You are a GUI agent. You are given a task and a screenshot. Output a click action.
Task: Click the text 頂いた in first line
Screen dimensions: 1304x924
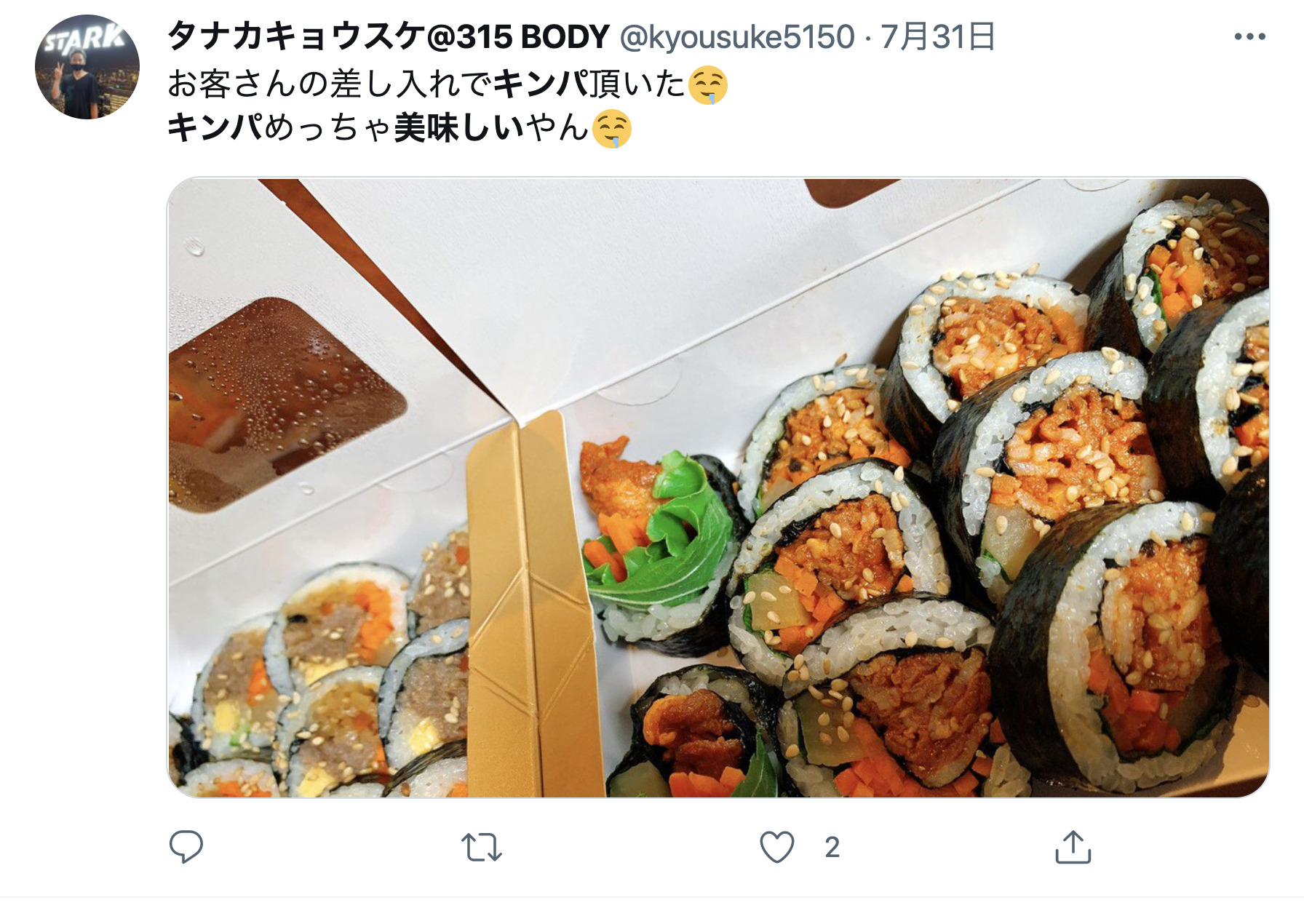click(x=637, y=84)
